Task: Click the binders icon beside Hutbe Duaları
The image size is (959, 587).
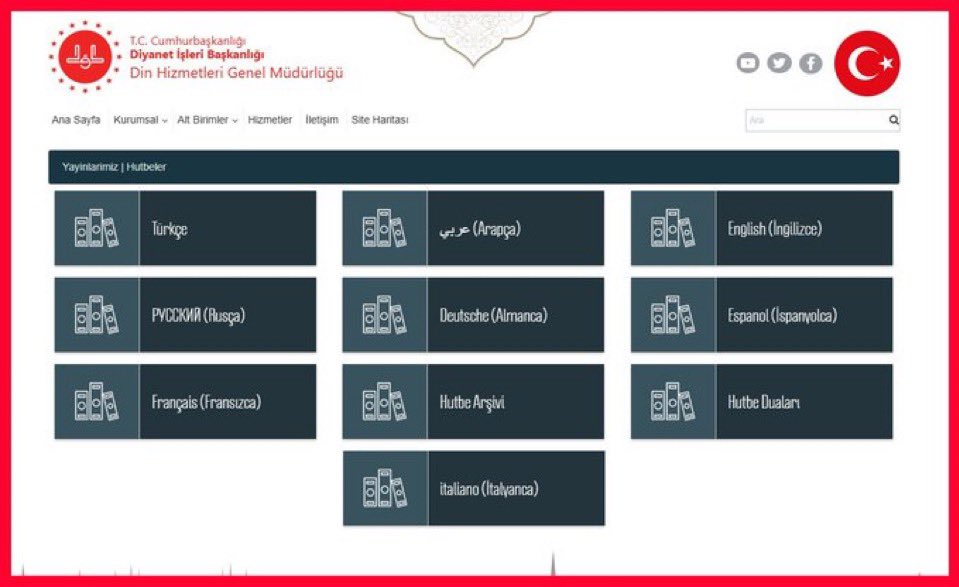Action: coord(673,402)
